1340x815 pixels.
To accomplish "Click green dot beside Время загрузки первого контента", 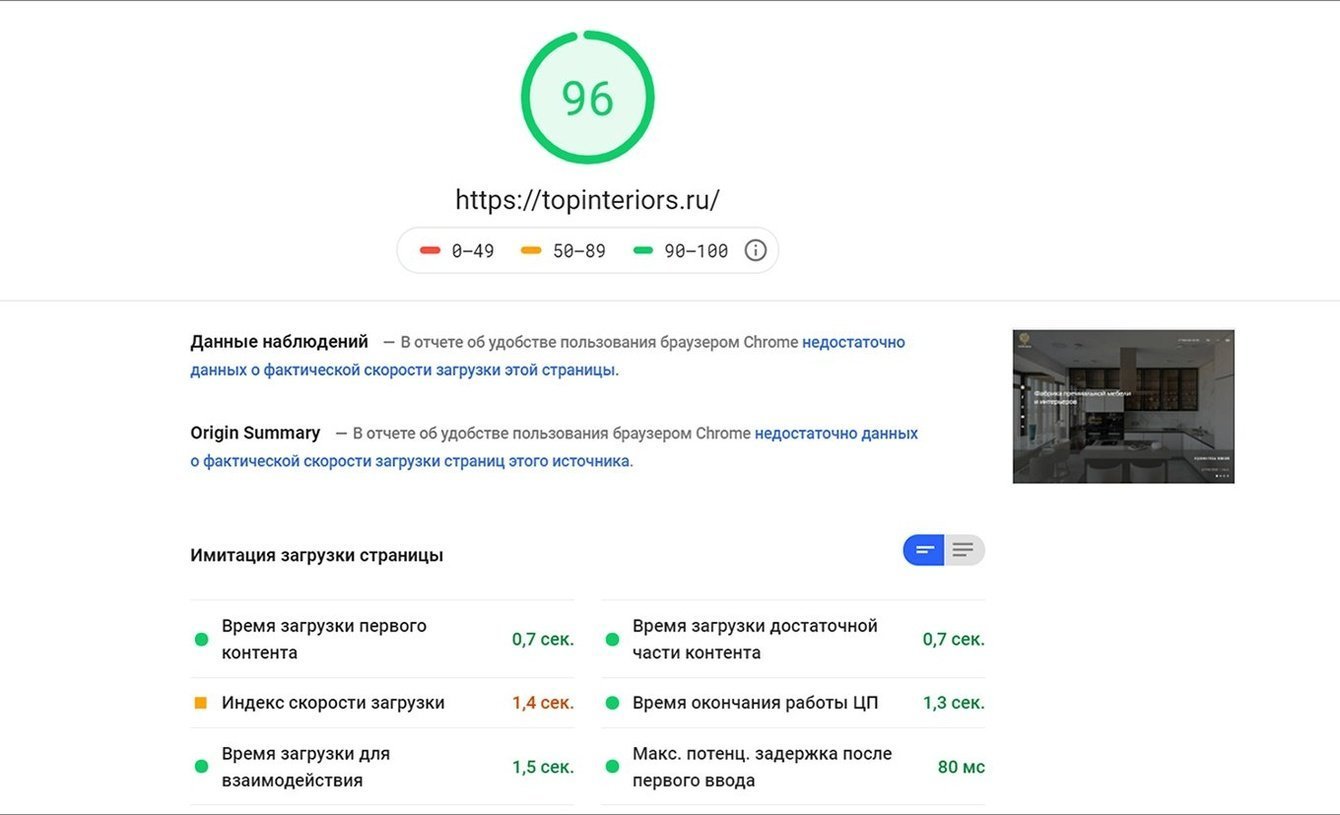I will pyautogui.click(x=201, y=639).
